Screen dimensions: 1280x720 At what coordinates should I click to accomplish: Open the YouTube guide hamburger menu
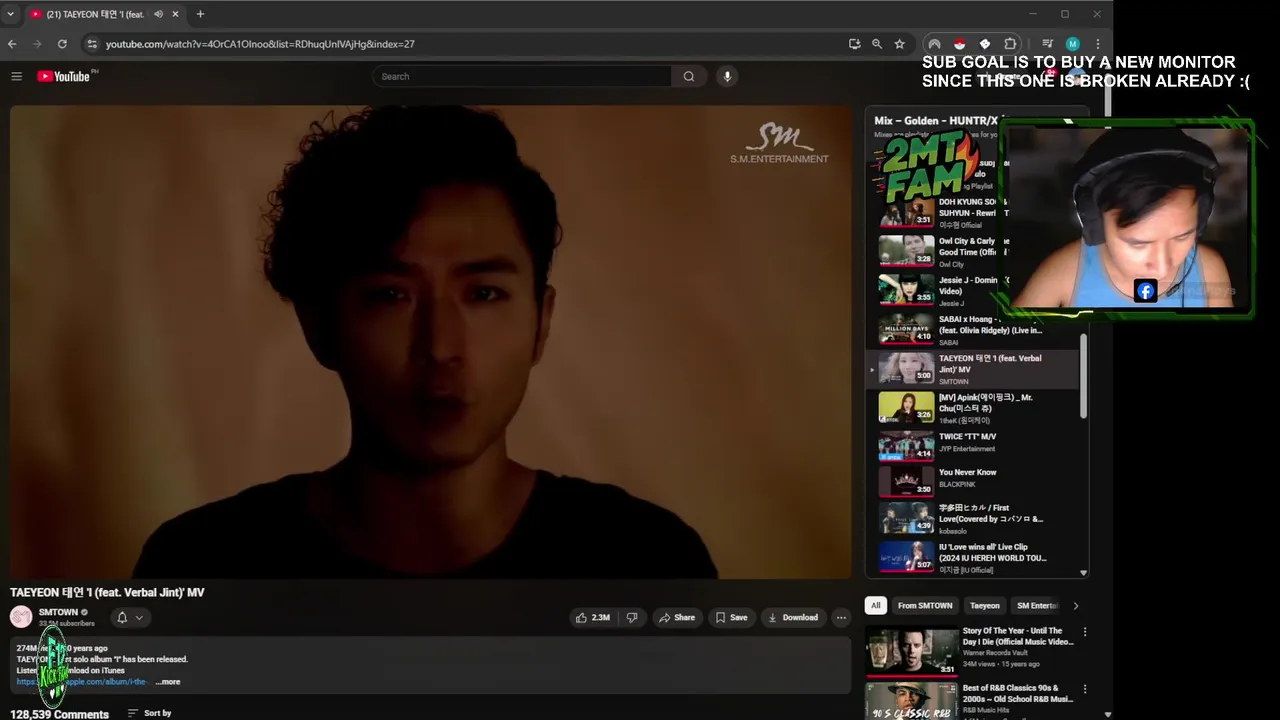(16, 76)
